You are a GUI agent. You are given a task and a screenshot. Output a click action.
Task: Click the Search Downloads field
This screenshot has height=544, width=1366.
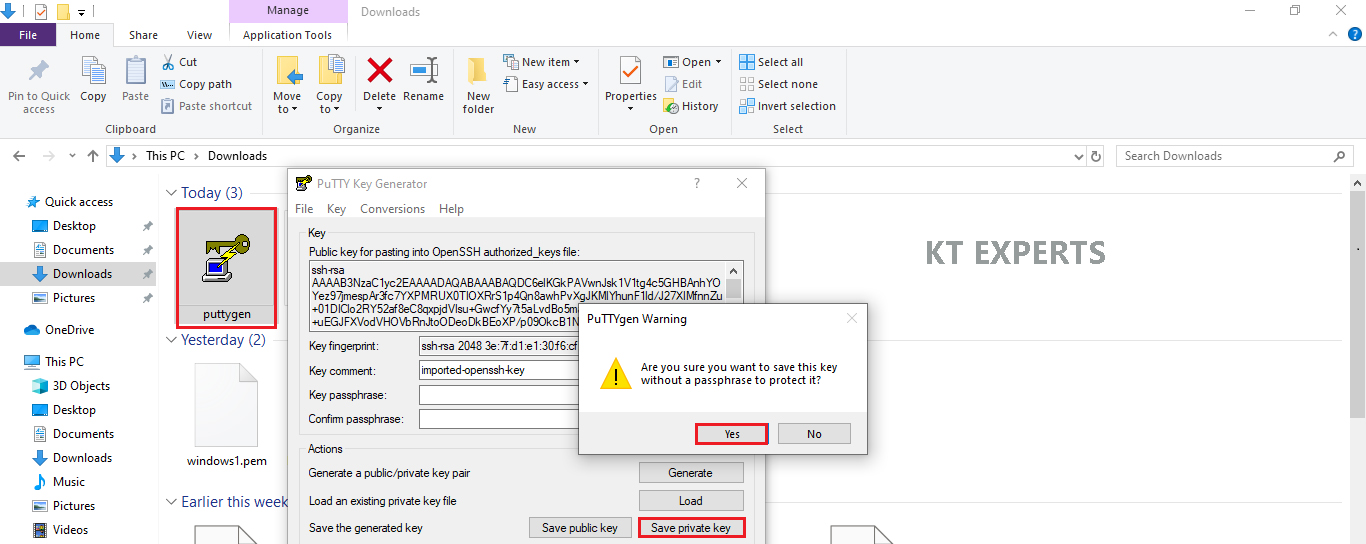(x=1235, y=156)
